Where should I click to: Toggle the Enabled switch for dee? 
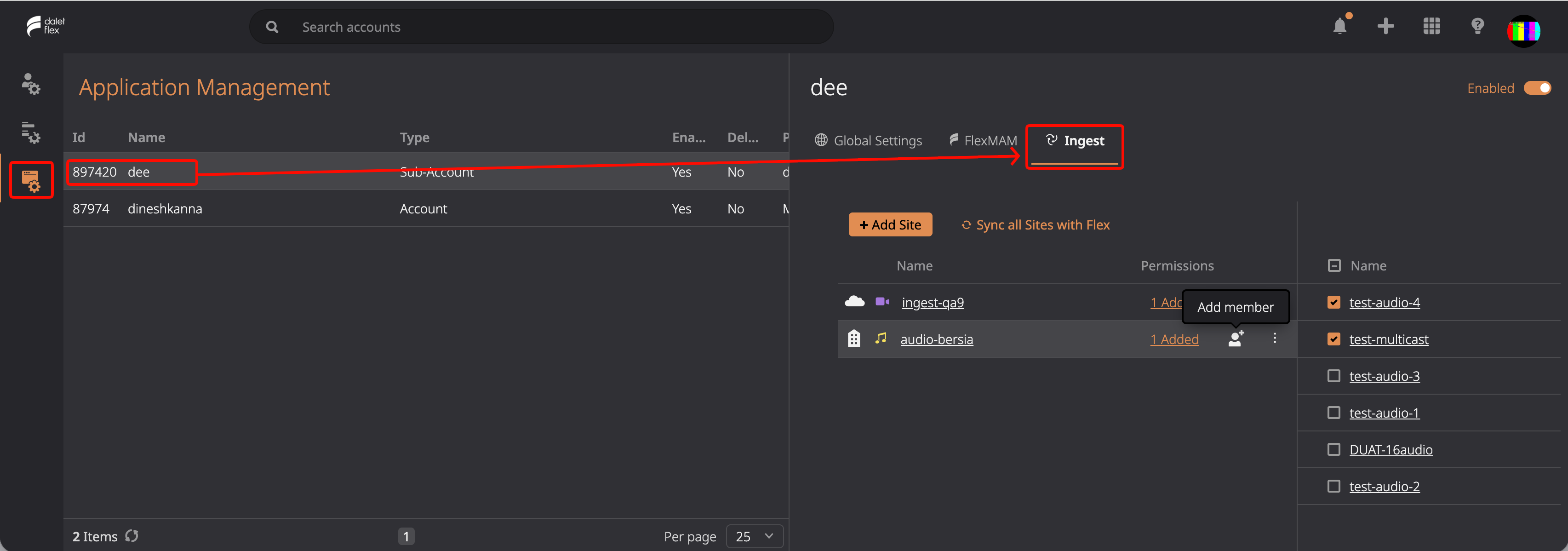click(1537, 88)
